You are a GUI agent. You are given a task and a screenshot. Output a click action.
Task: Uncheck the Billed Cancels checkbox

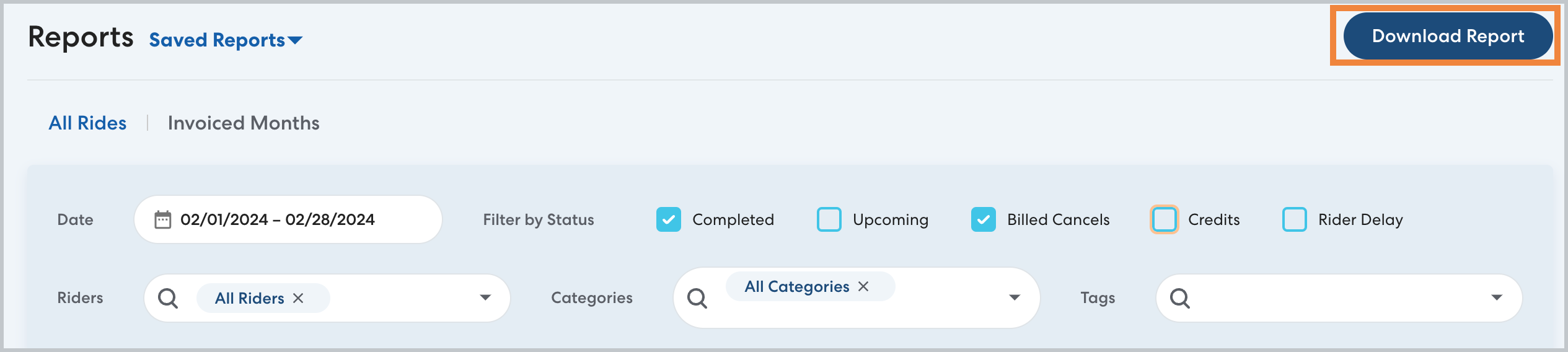point(984,219)
